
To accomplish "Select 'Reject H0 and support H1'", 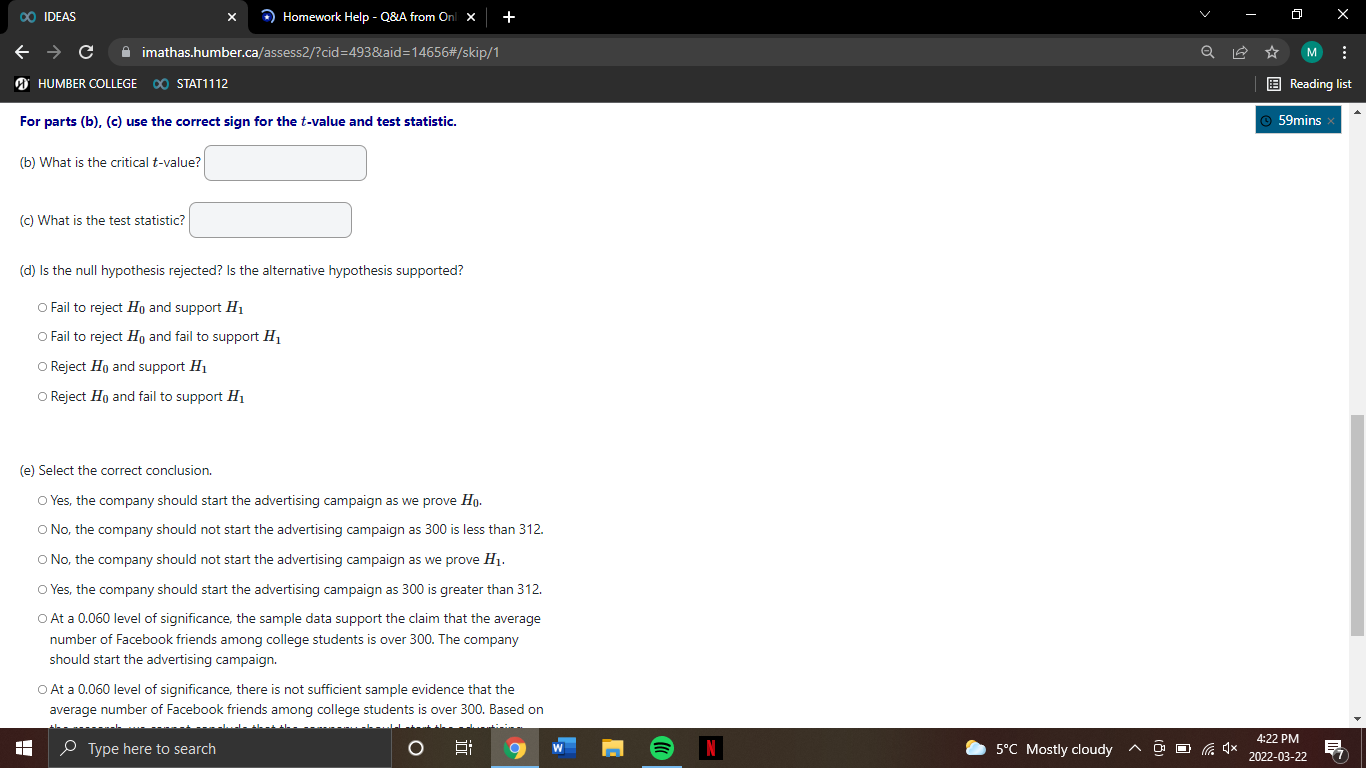I will 41,366.
